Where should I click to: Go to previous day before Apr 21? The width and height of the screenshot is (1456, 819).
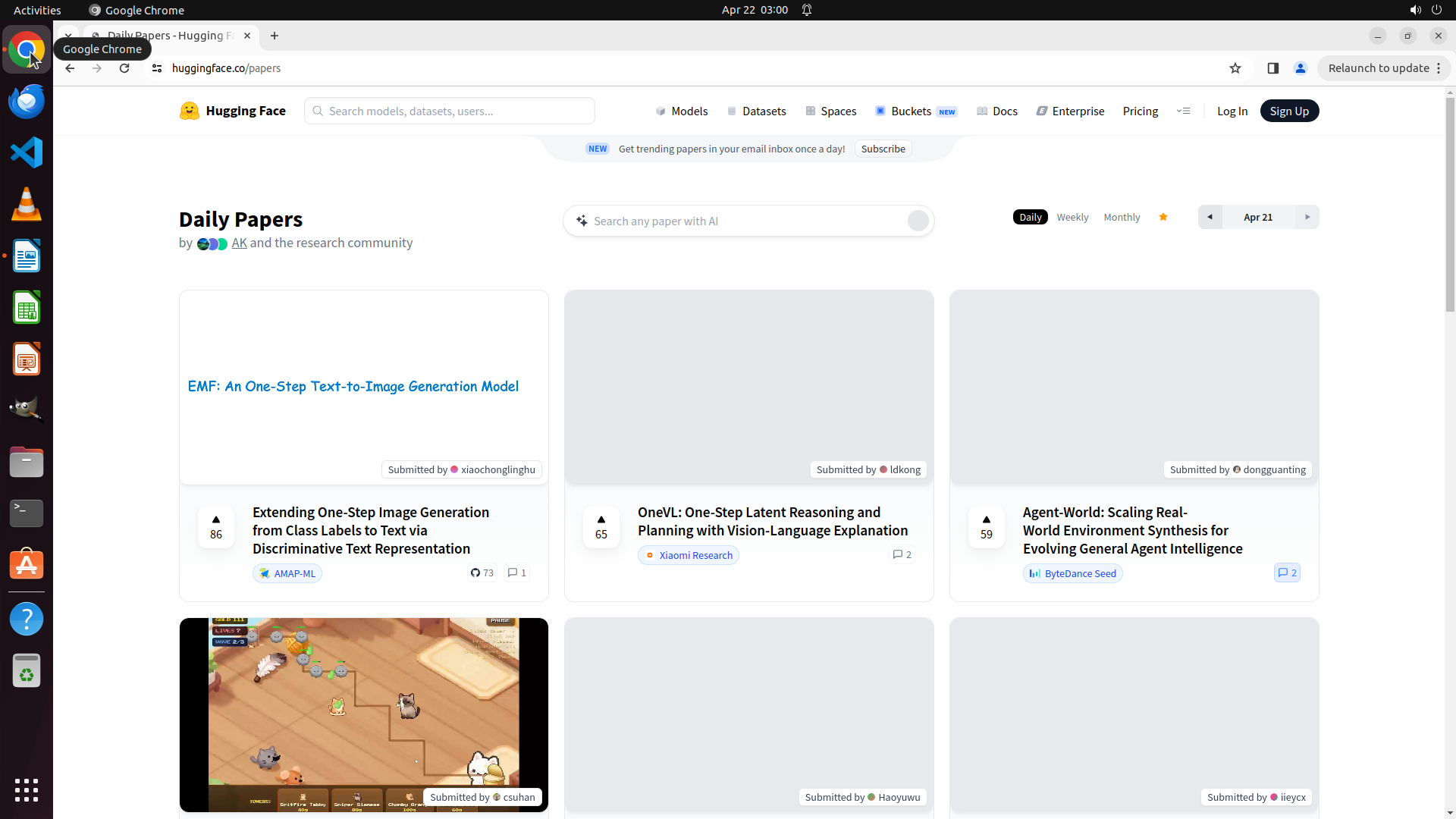[1210, 217]
